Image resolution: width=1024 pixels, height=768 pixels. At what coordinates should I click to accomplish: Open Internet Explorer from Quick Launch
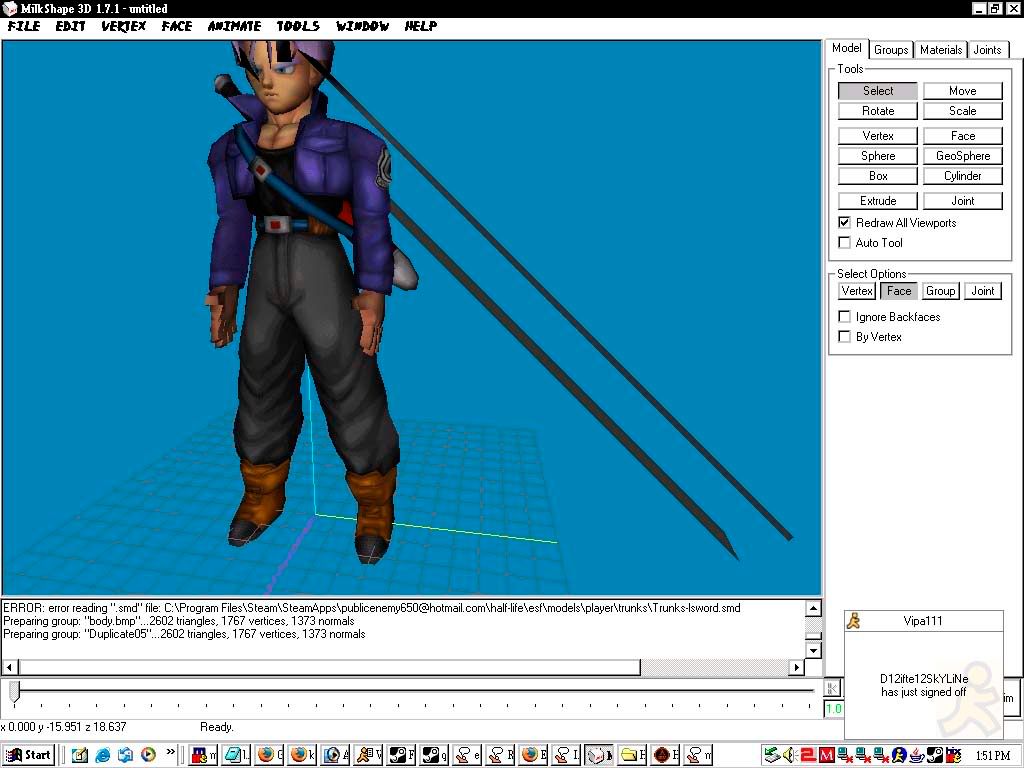point(103,755)
